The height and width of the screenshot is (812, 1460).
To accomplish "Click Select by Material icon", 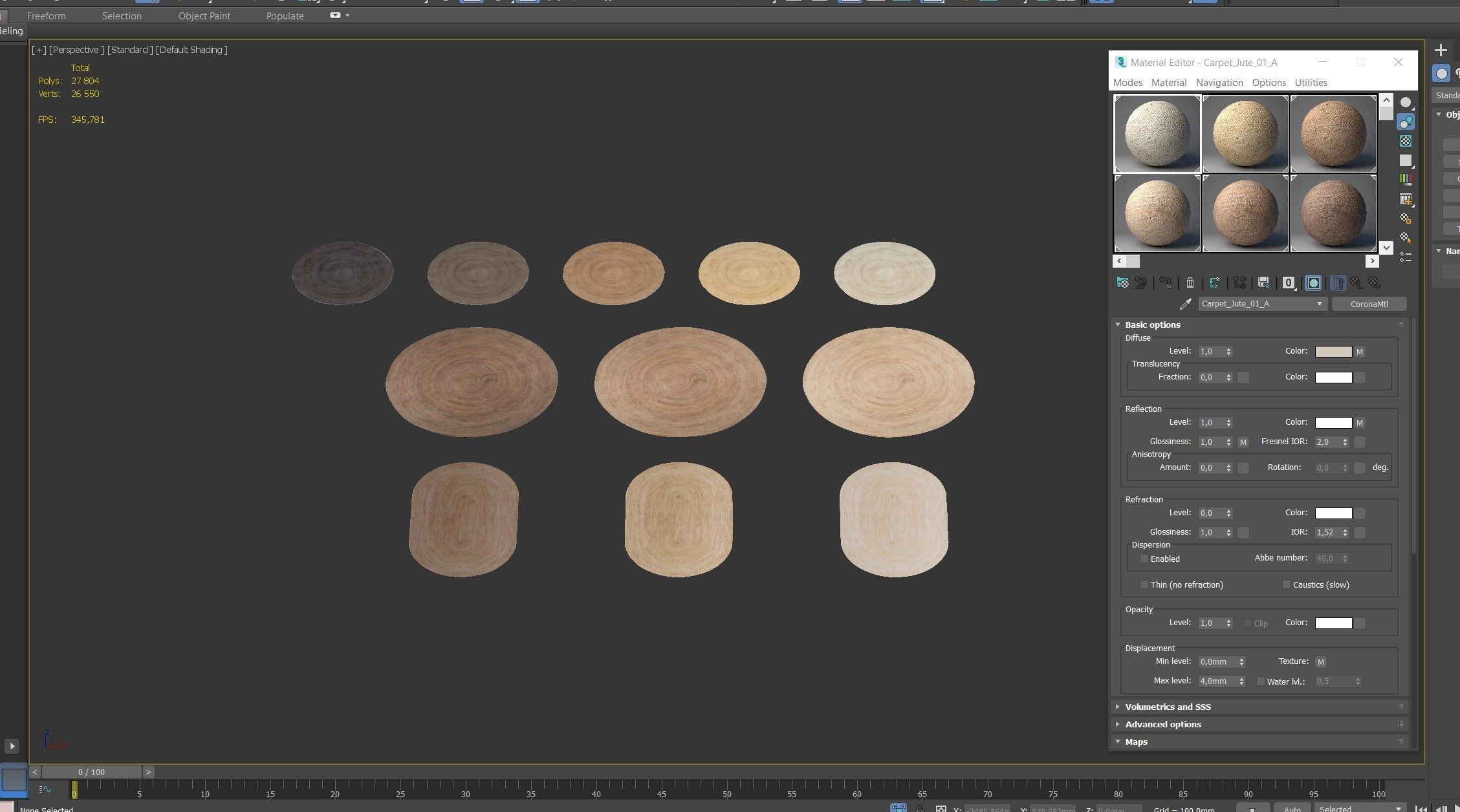I will [x=1405, y=238].
